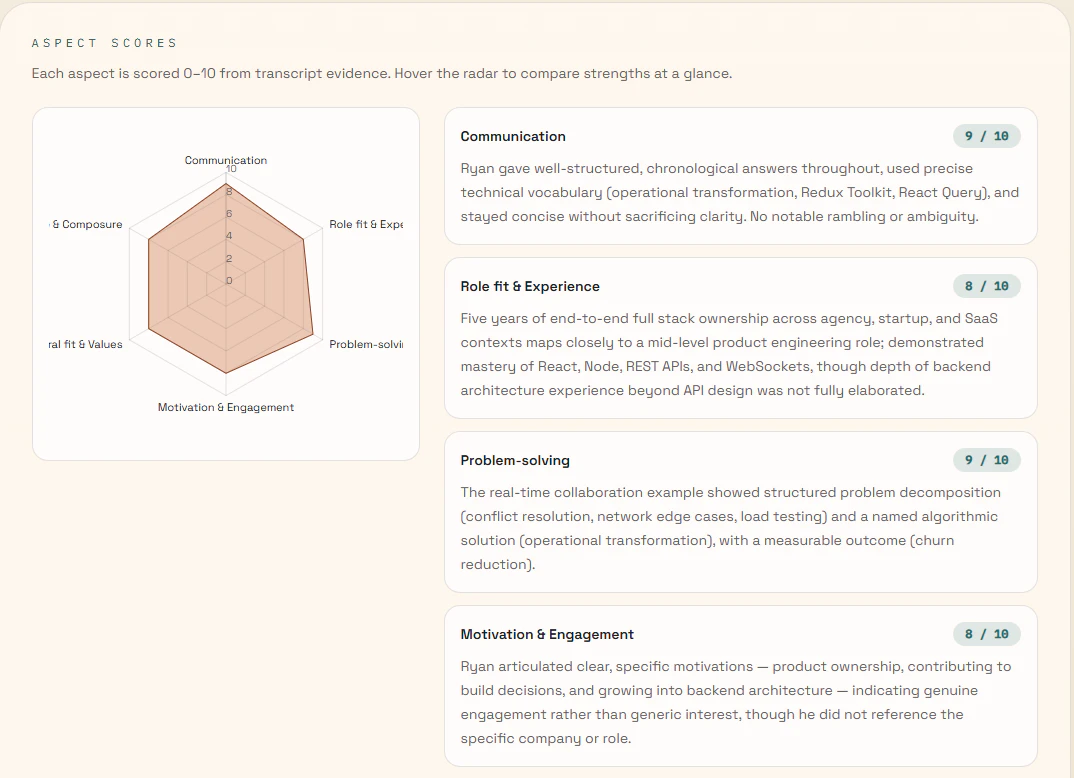This screenshot has height=778, width=1074.
Task: Click the Motivation & Engagement 8 / 10 badge
Action: coord(986,634)
